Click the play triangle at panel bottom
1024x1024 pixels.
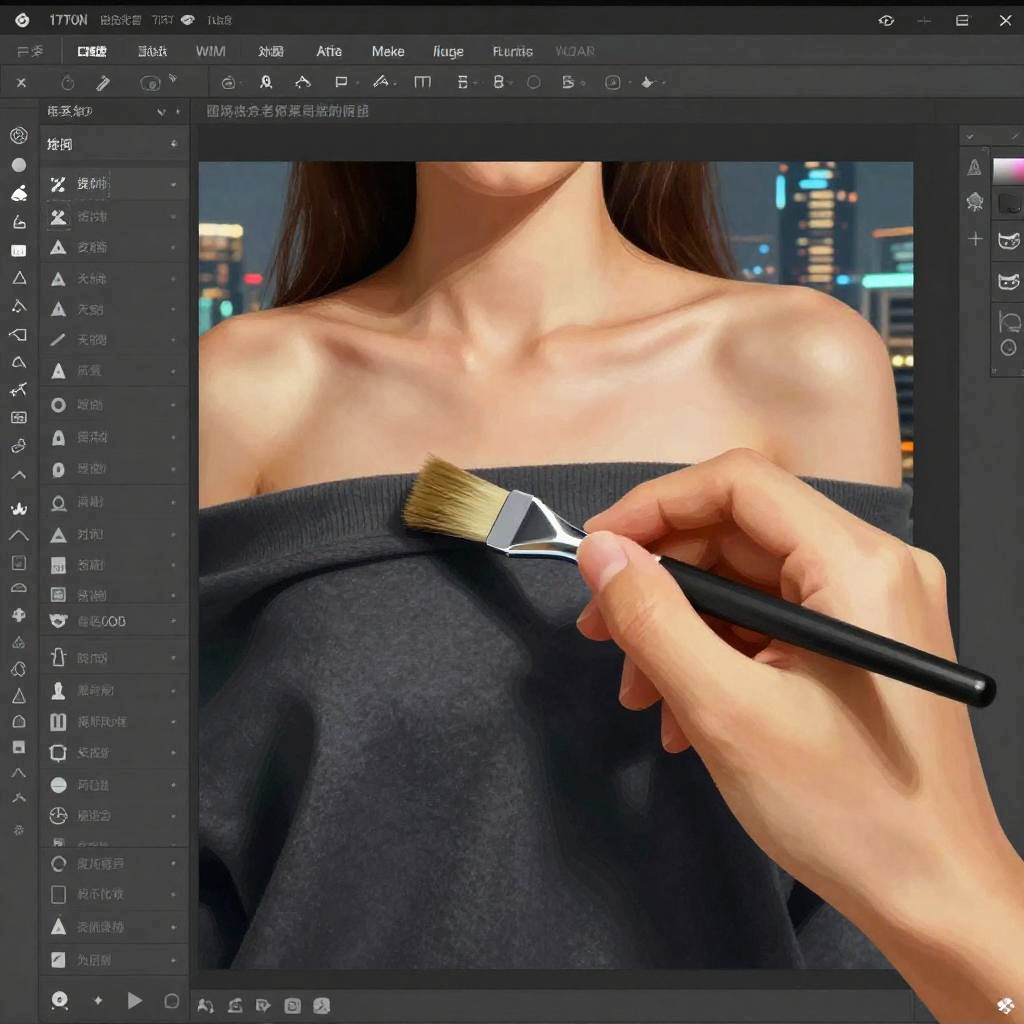coord(134,1000)
